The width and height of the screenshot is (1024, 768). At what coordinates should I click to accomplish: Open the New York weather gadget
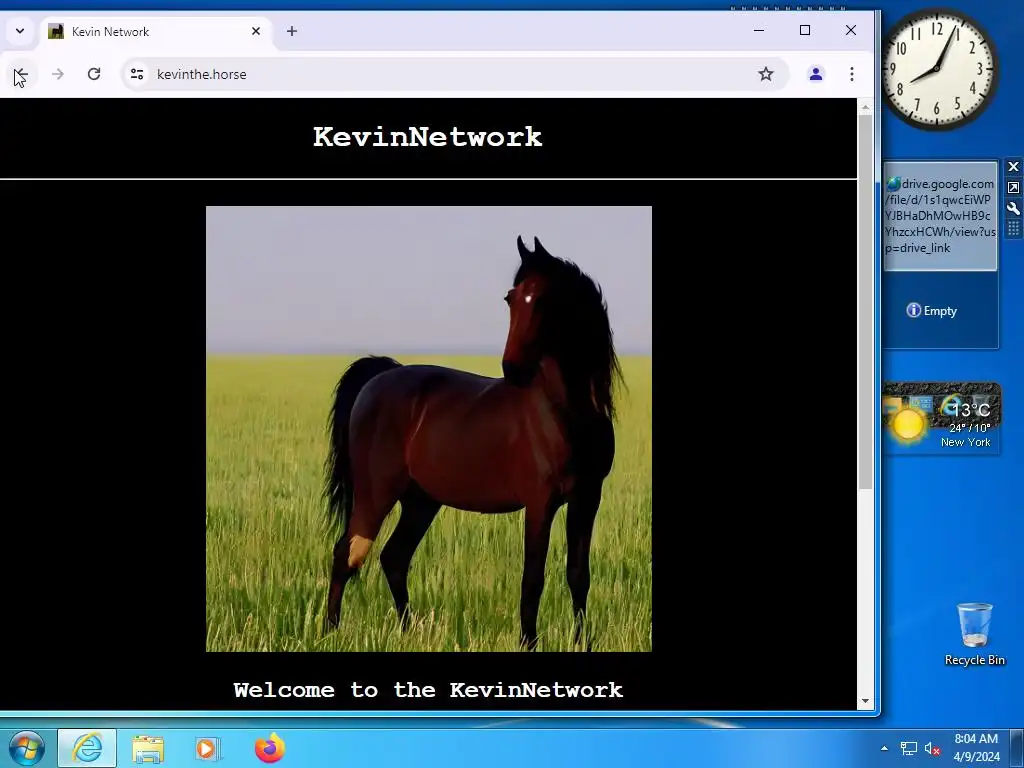941,418
